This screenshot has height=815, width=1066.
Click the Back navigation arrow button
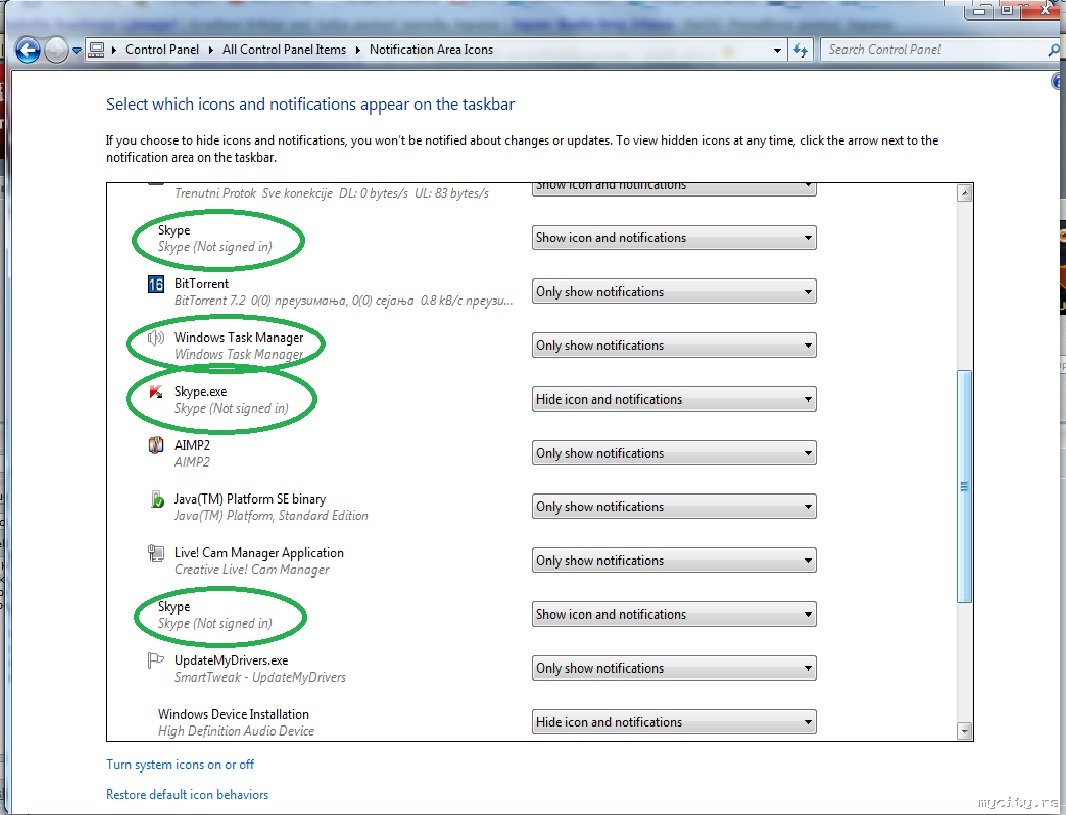point(28,50)
